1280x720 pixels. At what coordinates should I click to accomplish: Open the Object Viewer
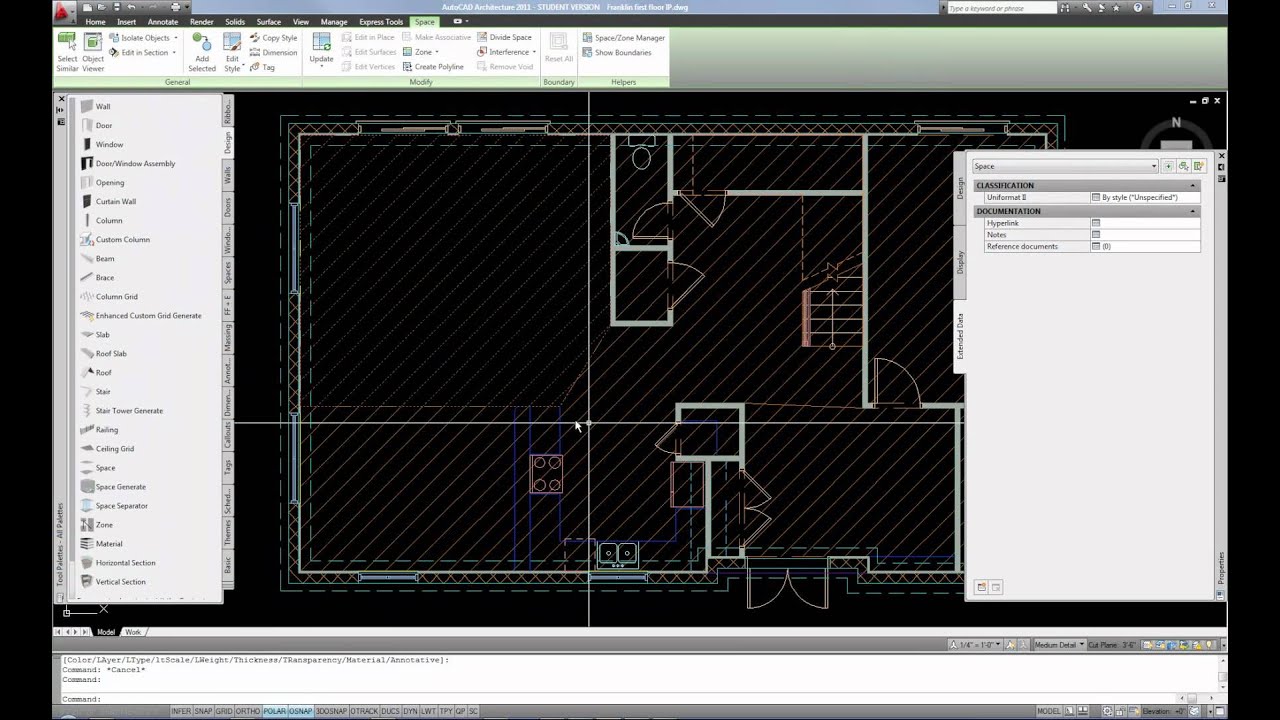(x=93, y=52)
